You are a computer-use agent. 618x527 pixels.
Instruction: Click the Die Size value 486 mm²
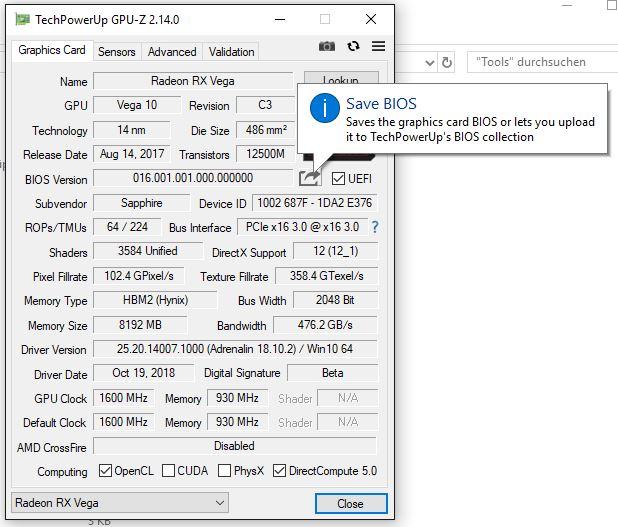266,130
